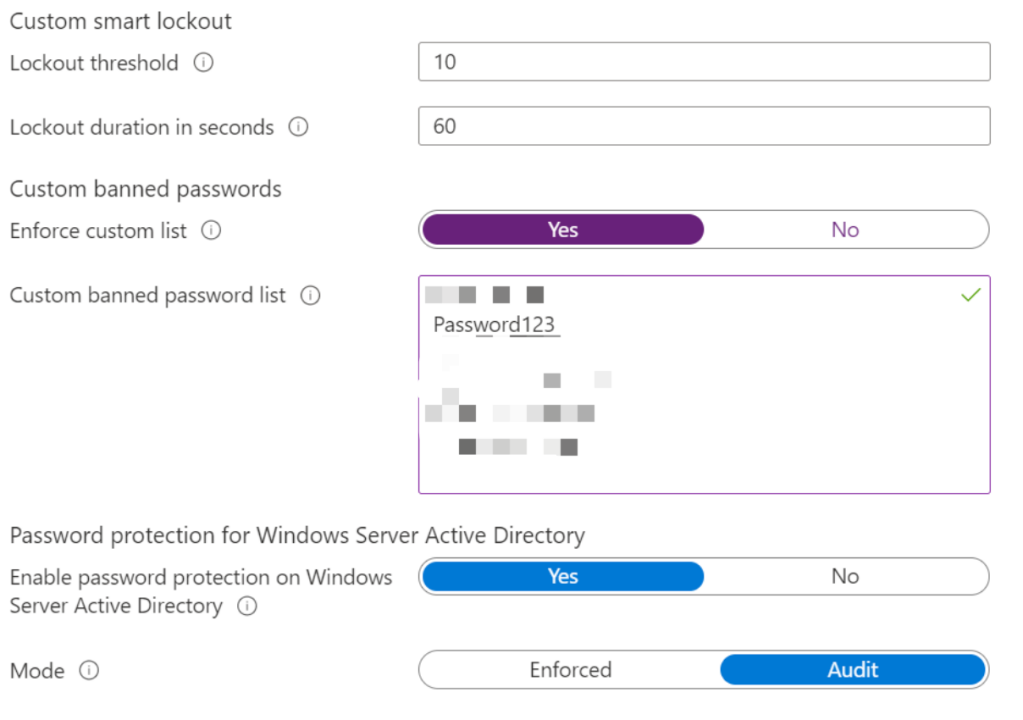Set Enforce custom list to Yes
Viewport: 1023px width, 720px height.
[563, 230]
